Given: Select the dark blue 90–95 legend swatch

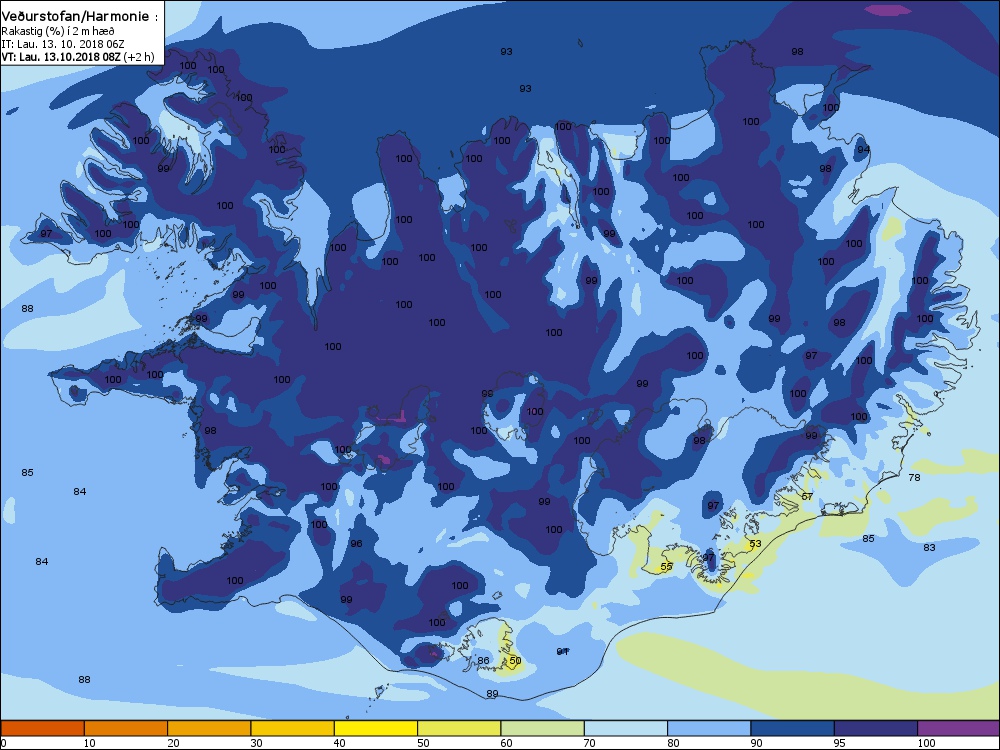Looking at the screenshot, I should click(x=793, y=728).
